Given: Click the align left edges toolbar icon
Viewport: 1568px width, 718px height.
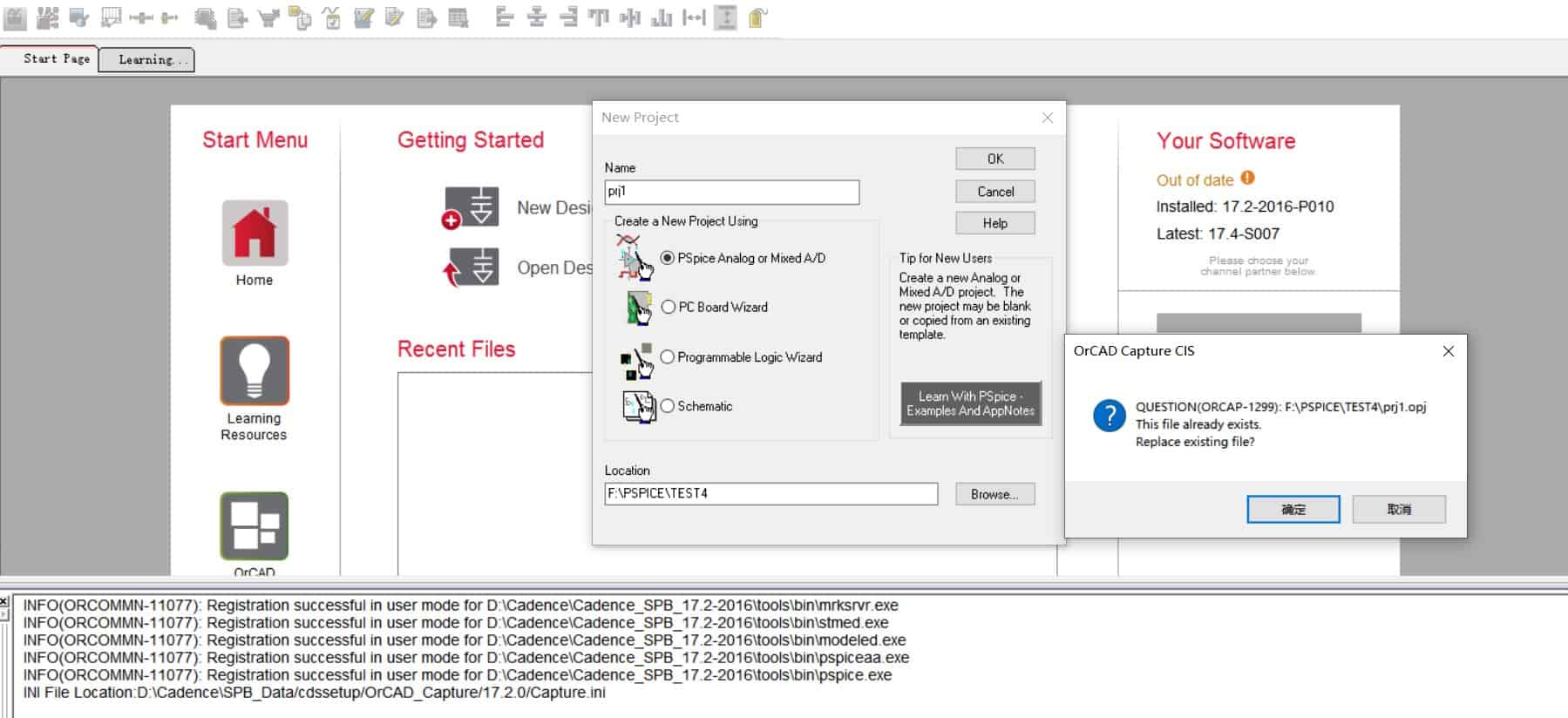Looking at the screenshot, I should coord(505,17).
